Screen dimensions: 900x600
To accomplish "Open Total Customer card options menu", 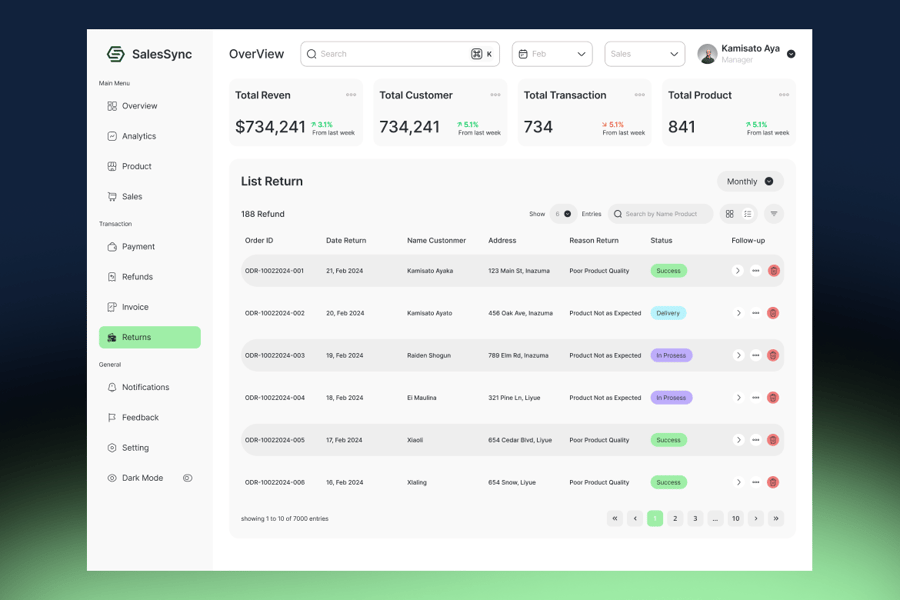I will coord(495,95).
